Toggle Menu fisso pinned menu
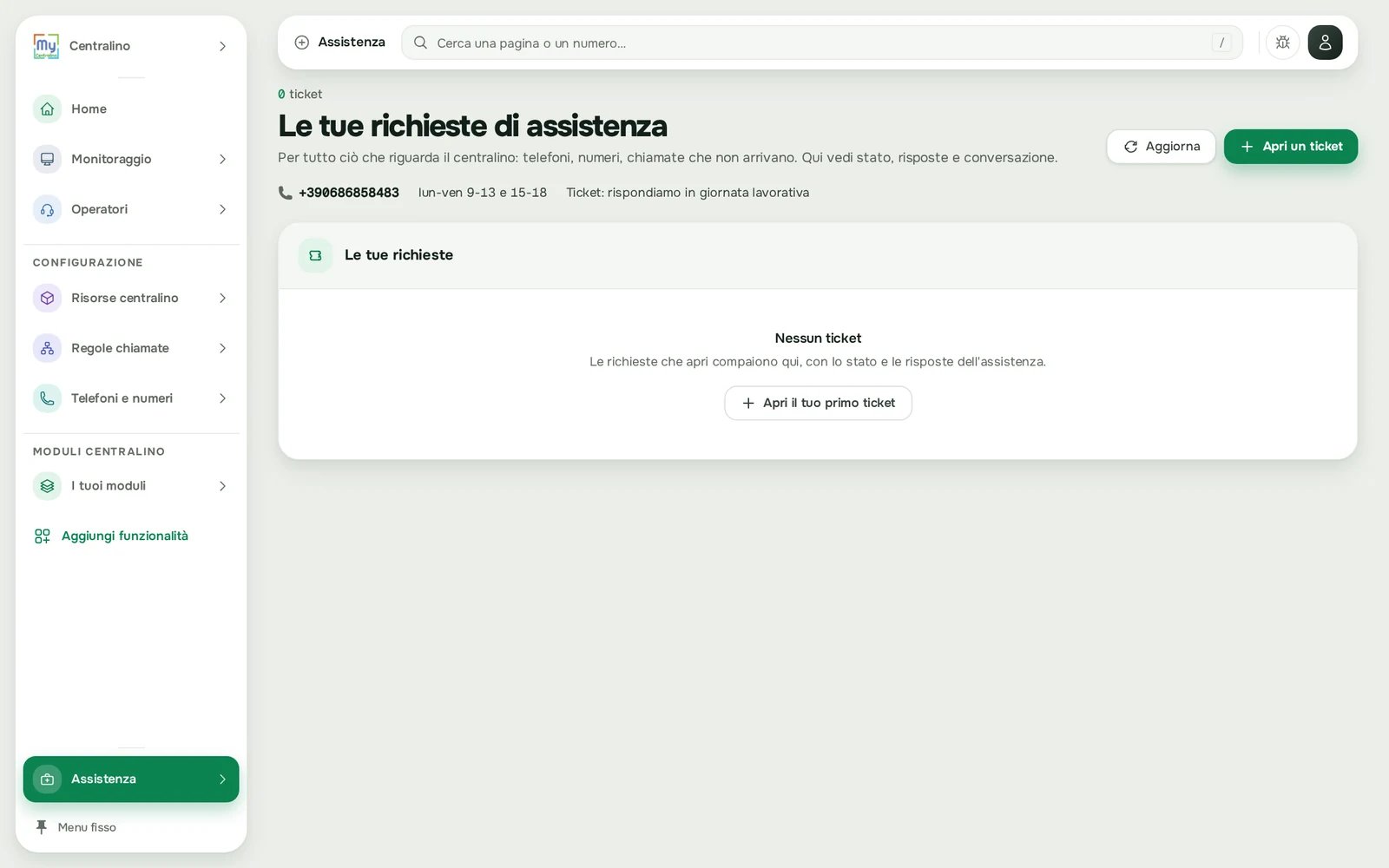1389x868 pixels. (76, 827)
